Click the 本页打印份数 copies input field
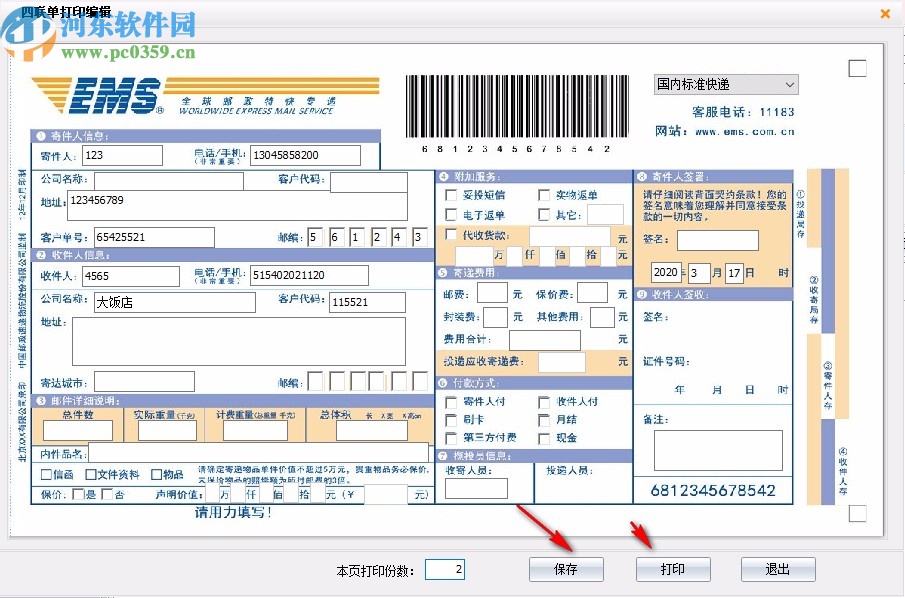 [x=444, y=568]
